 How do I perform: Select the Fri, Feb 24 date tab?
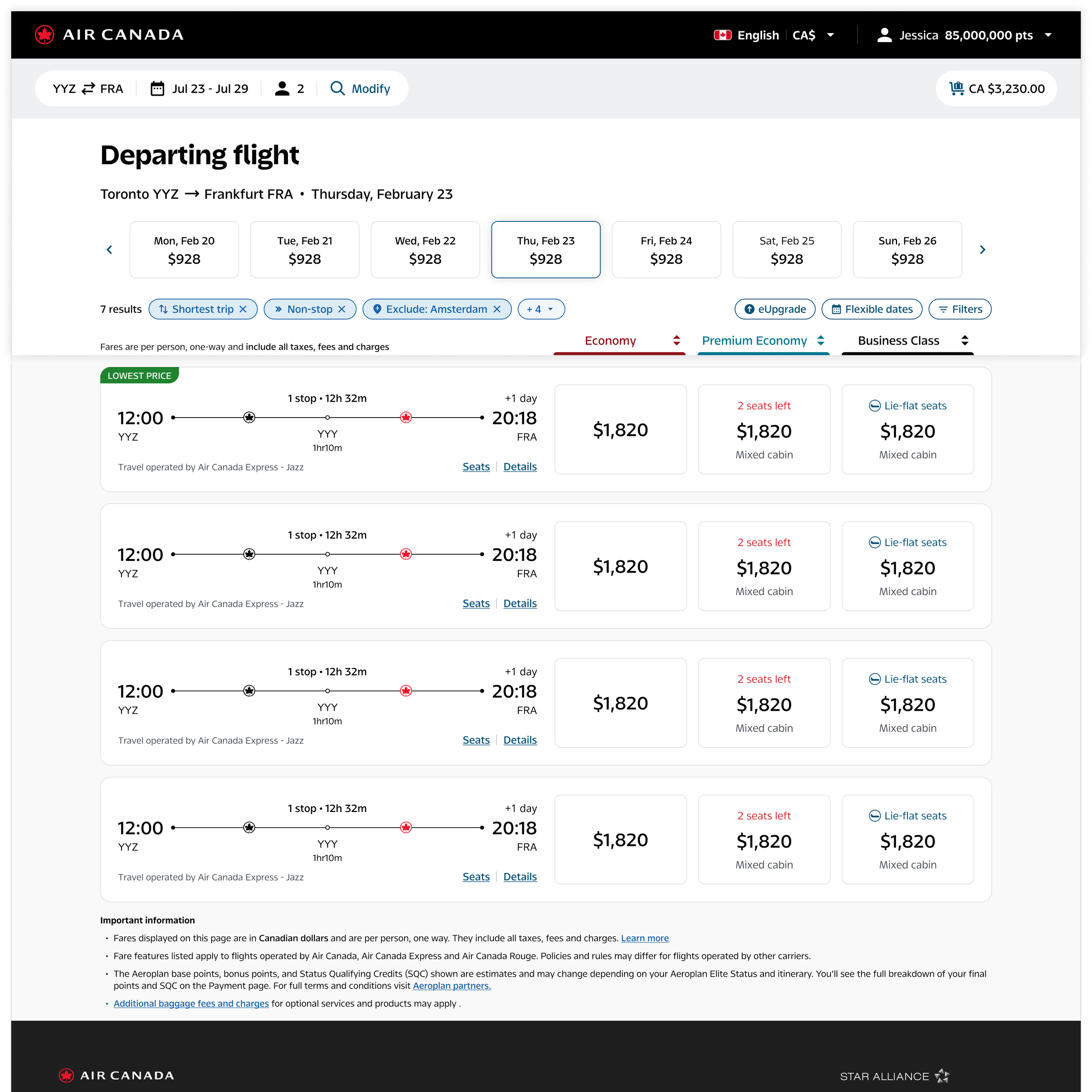point(666,250)
